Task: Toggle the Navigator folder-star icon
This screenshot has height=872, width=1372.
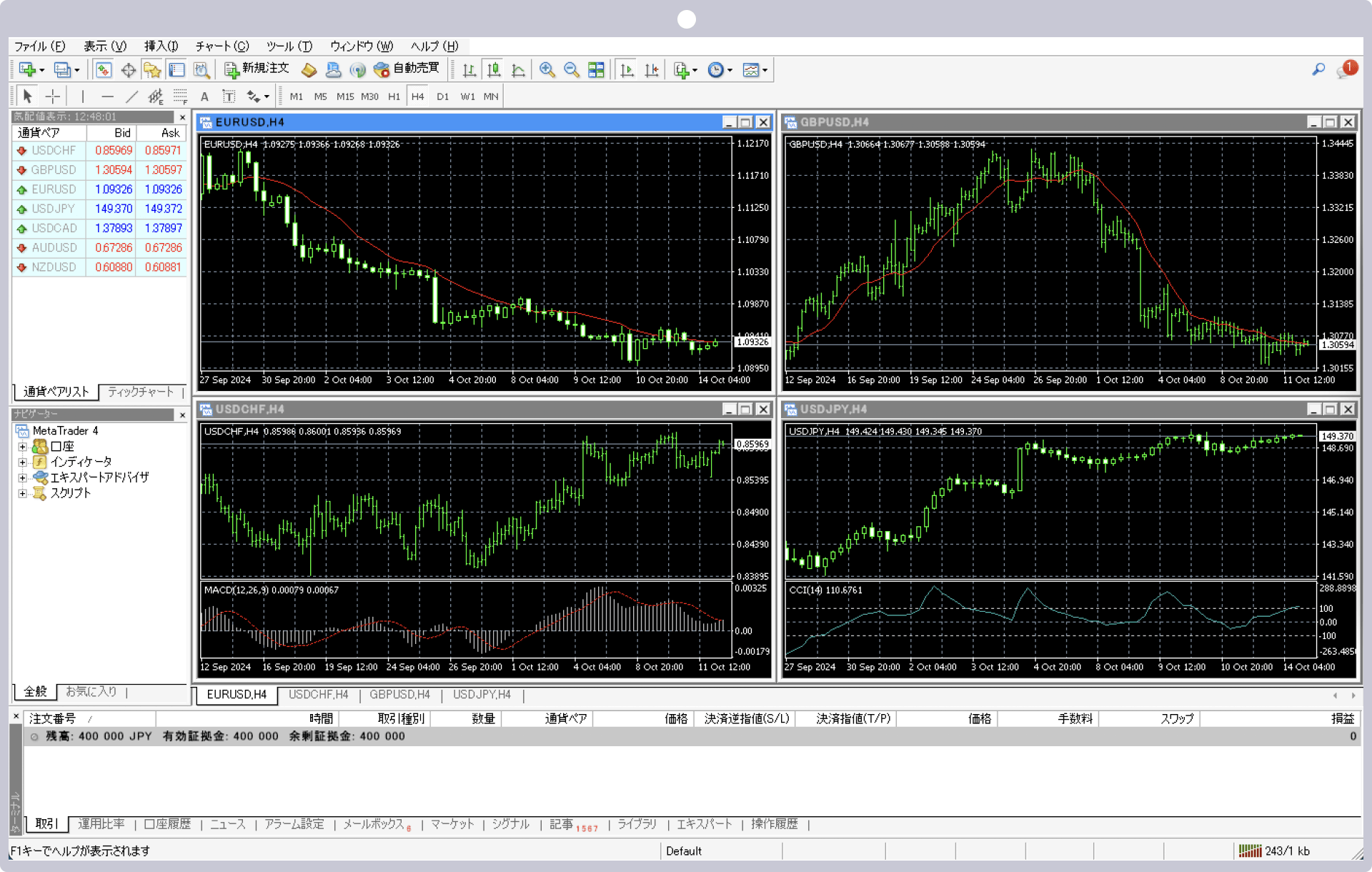Action: click(152, 69)
